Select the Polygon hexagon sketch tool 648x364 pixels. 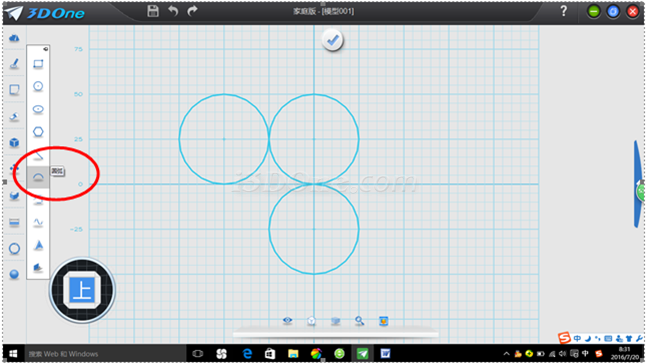[x=38, y=132]
